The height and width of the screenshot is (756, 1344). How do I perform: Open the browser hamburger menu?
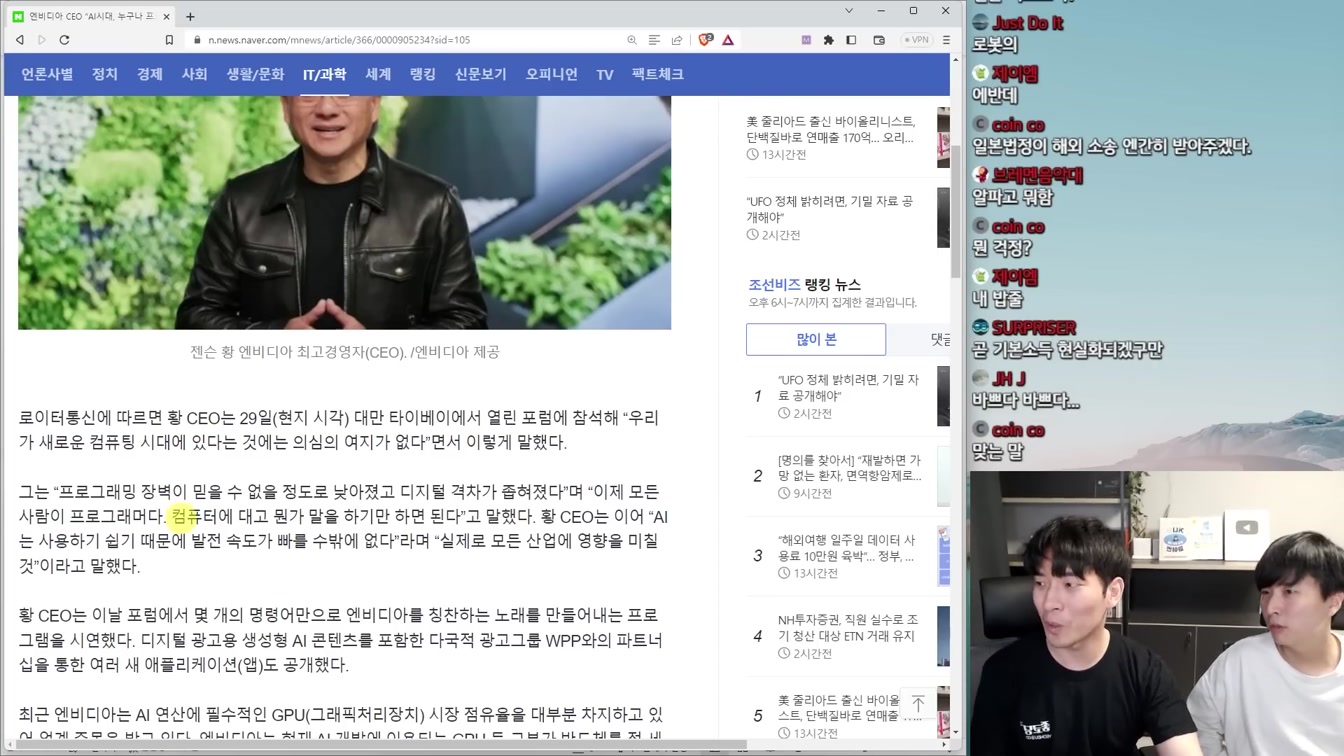(x=946, y=40)
